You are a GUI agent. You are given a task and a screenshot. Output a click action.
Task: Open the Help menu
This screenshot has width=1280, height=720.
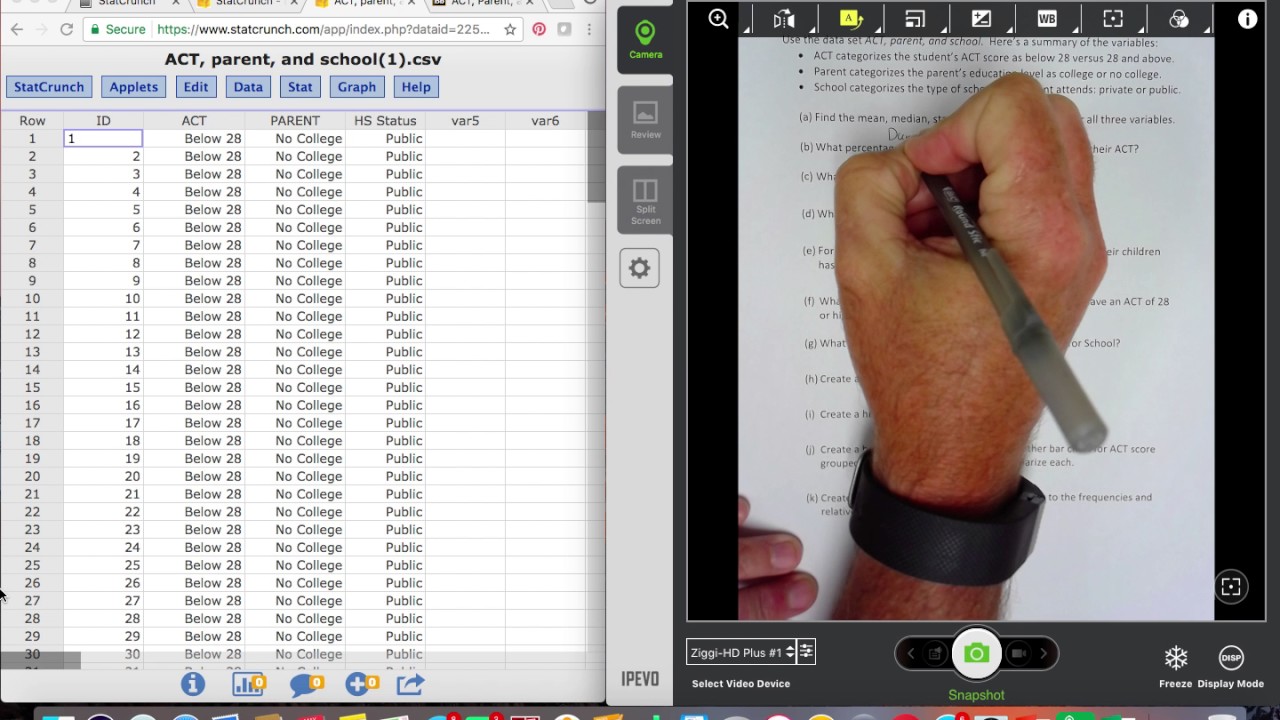[416, 87]
